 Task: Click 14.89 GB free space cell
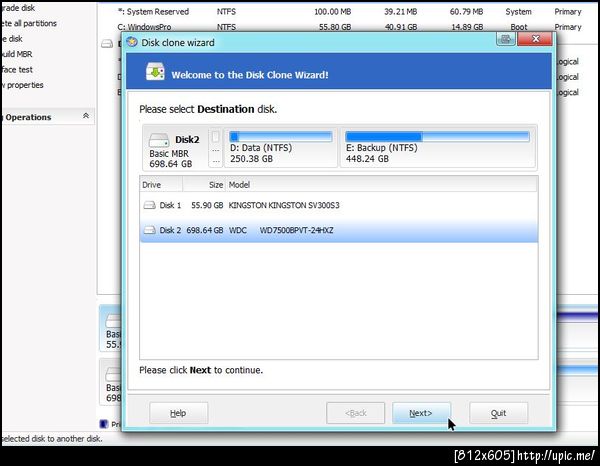467,27
